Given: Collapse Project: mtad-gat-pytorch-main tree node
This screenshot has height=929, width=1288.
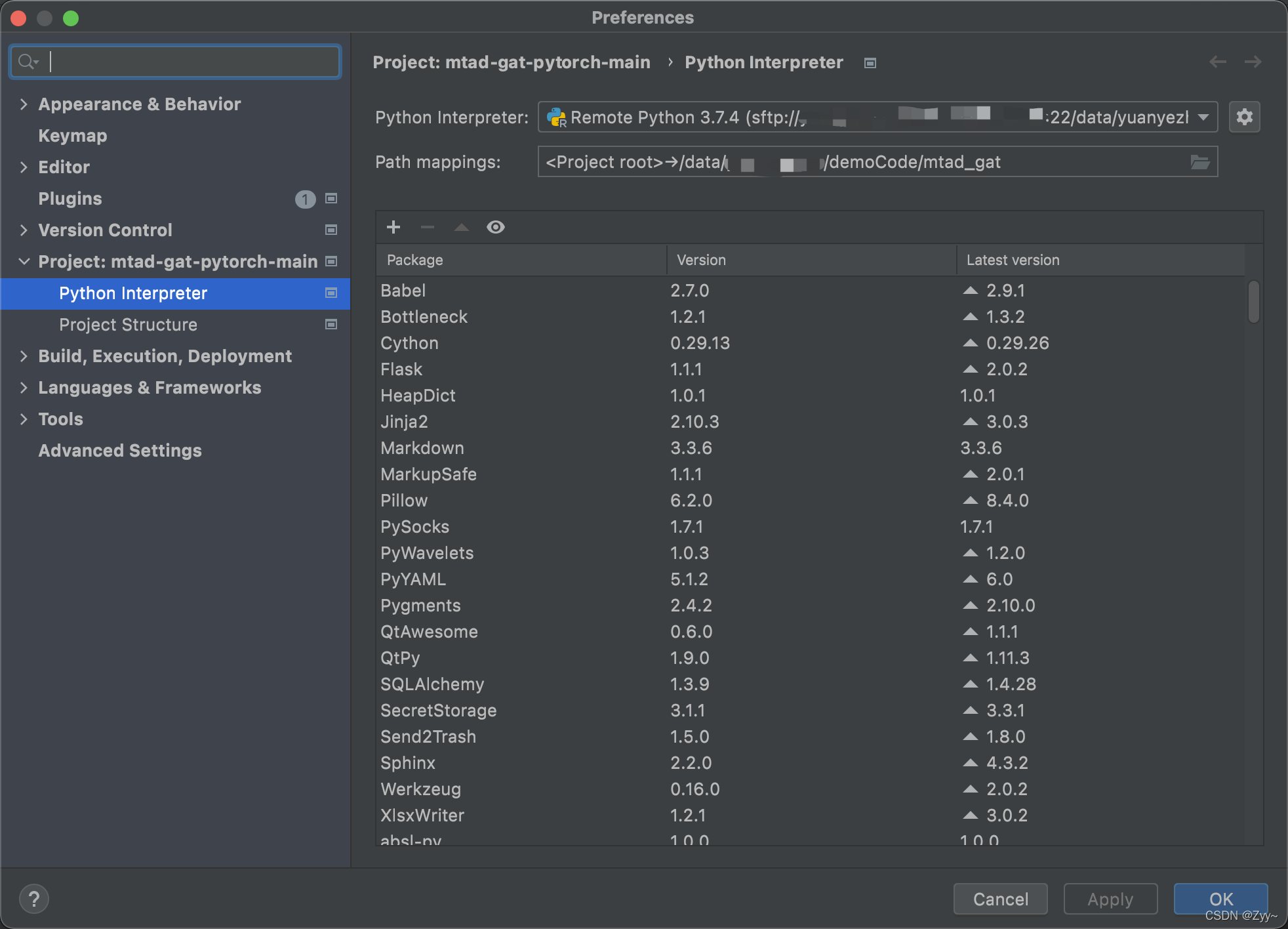Looking at the screenshot, I should point(24,262).
